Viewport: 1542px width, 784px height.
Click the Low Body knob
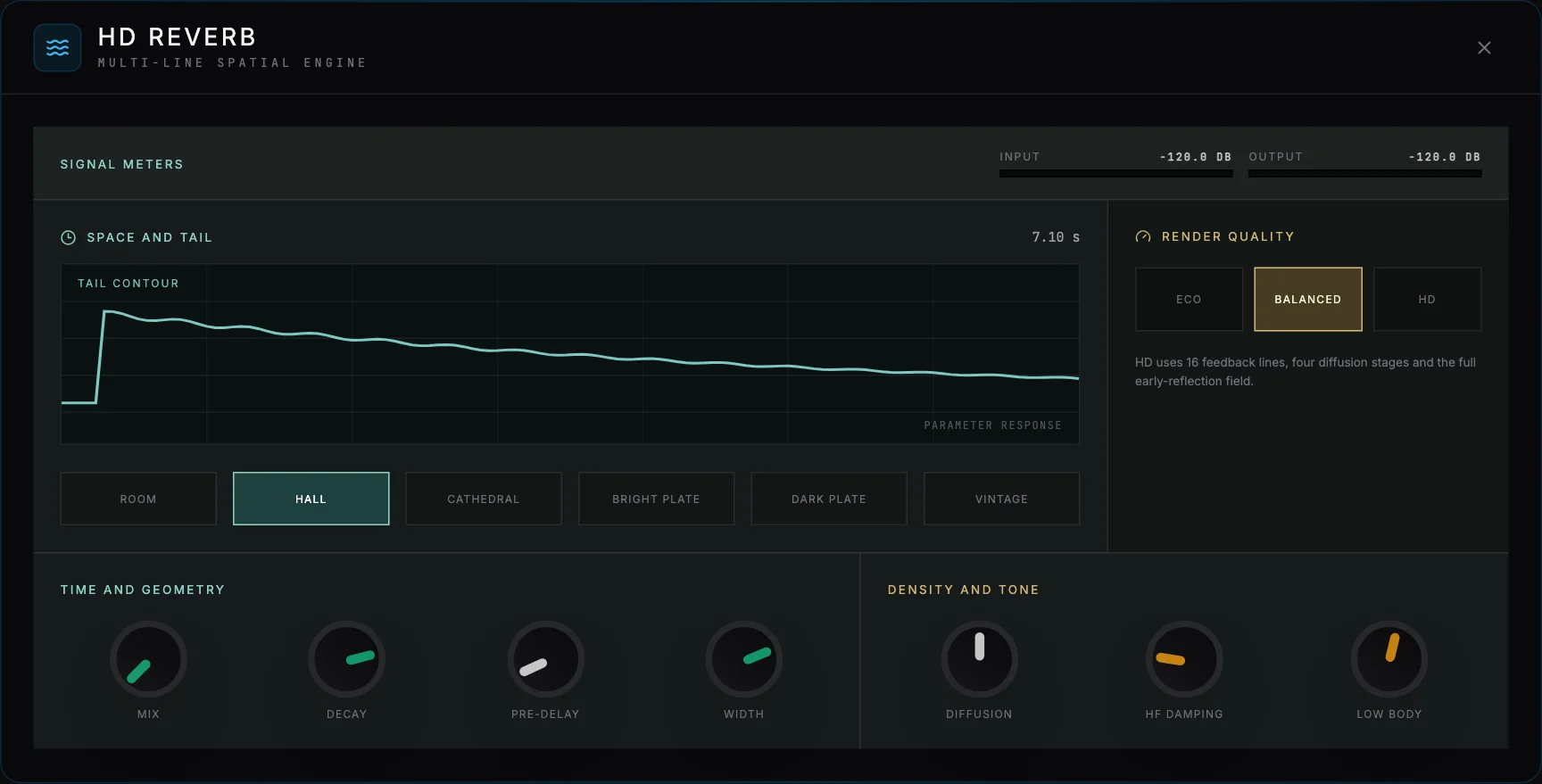[x=1389, y=659]
